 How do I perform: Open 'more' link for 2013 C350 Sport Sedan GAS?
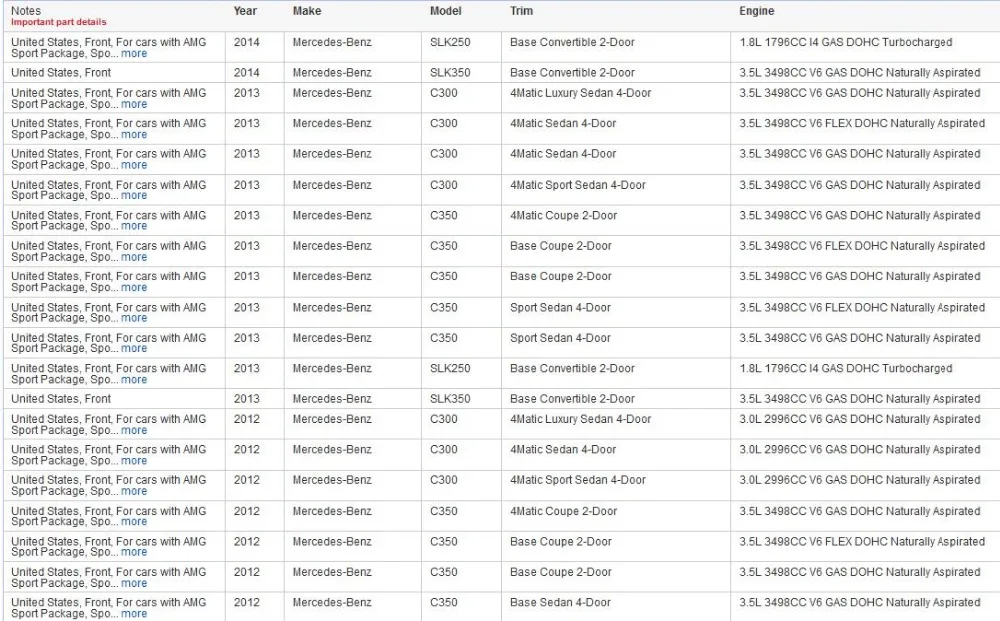pyautogui.click(x=134, y=349)
